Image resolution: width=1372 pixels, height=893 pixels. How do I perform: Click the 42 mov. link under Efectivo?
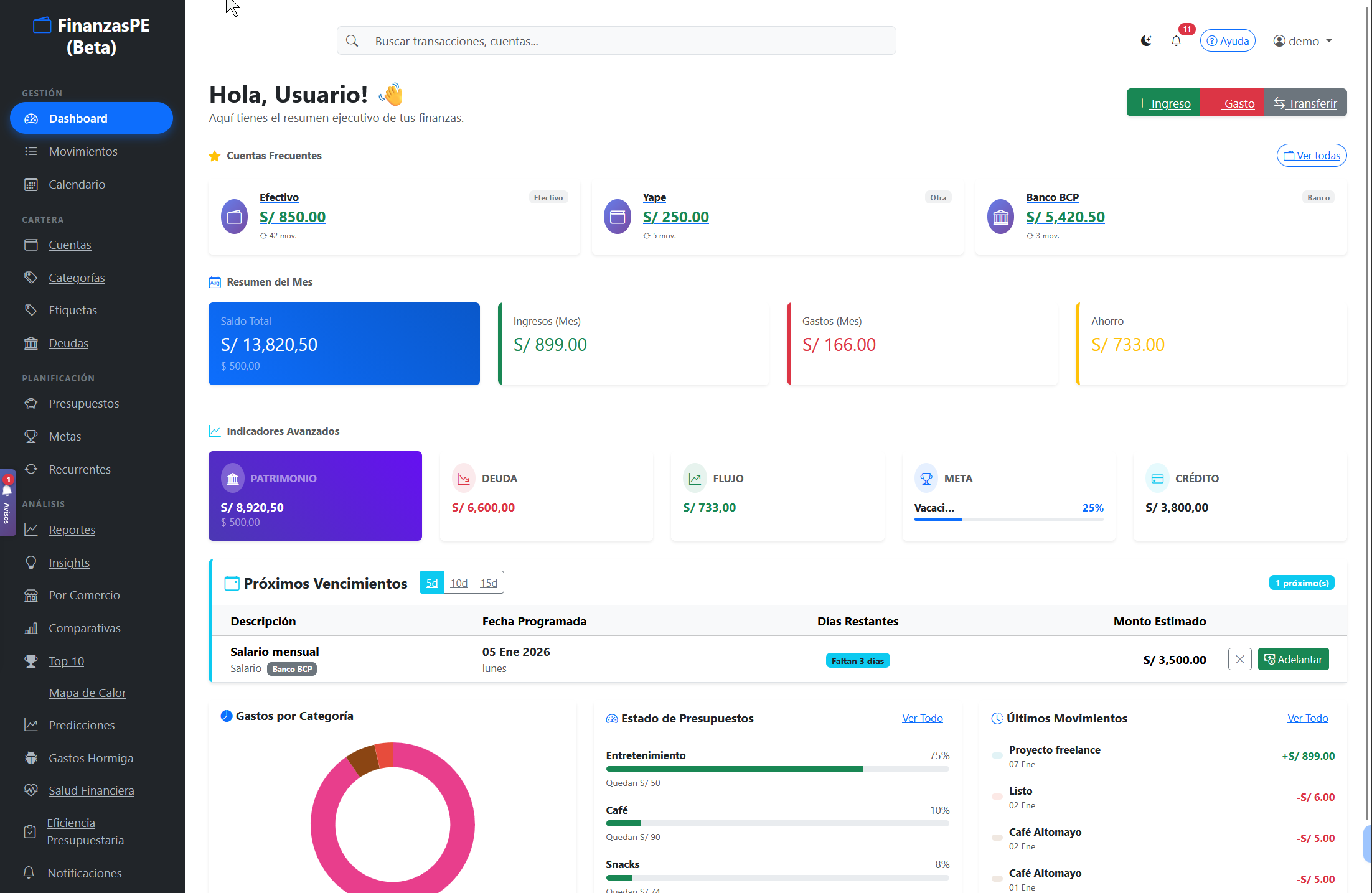click(x=278, y=236)
